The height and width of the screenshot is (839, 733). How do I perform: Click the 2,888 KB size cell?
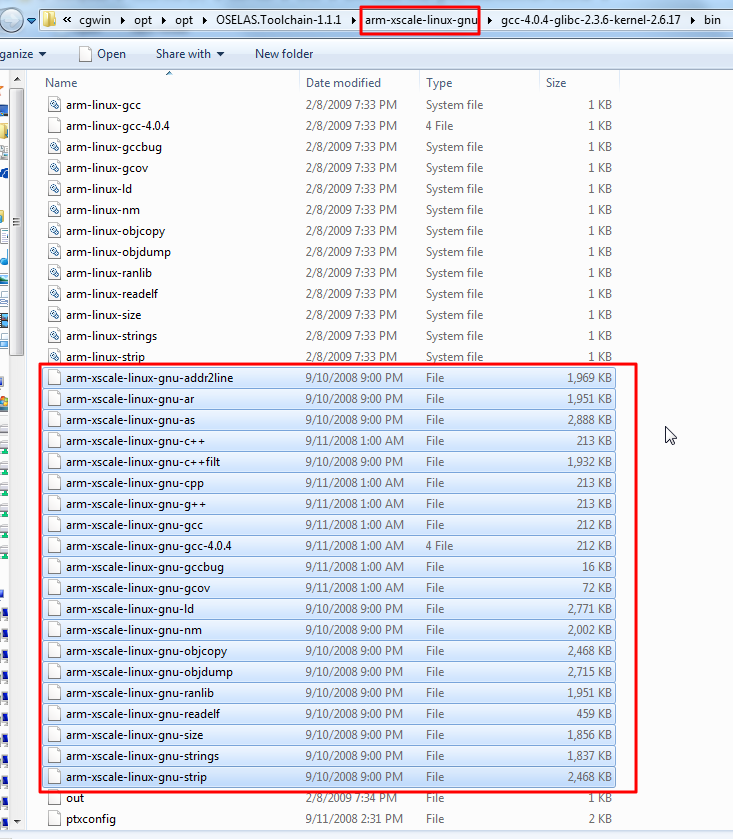[590, 420]
